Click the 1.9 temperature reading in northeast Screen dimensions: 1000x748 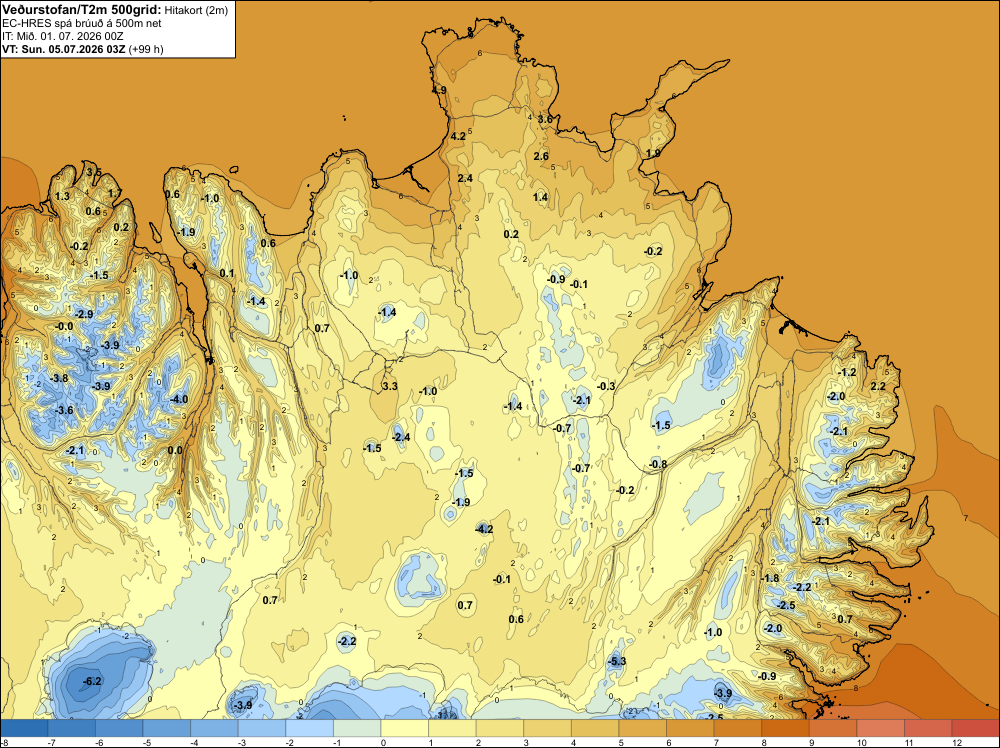tap(653, 153)
